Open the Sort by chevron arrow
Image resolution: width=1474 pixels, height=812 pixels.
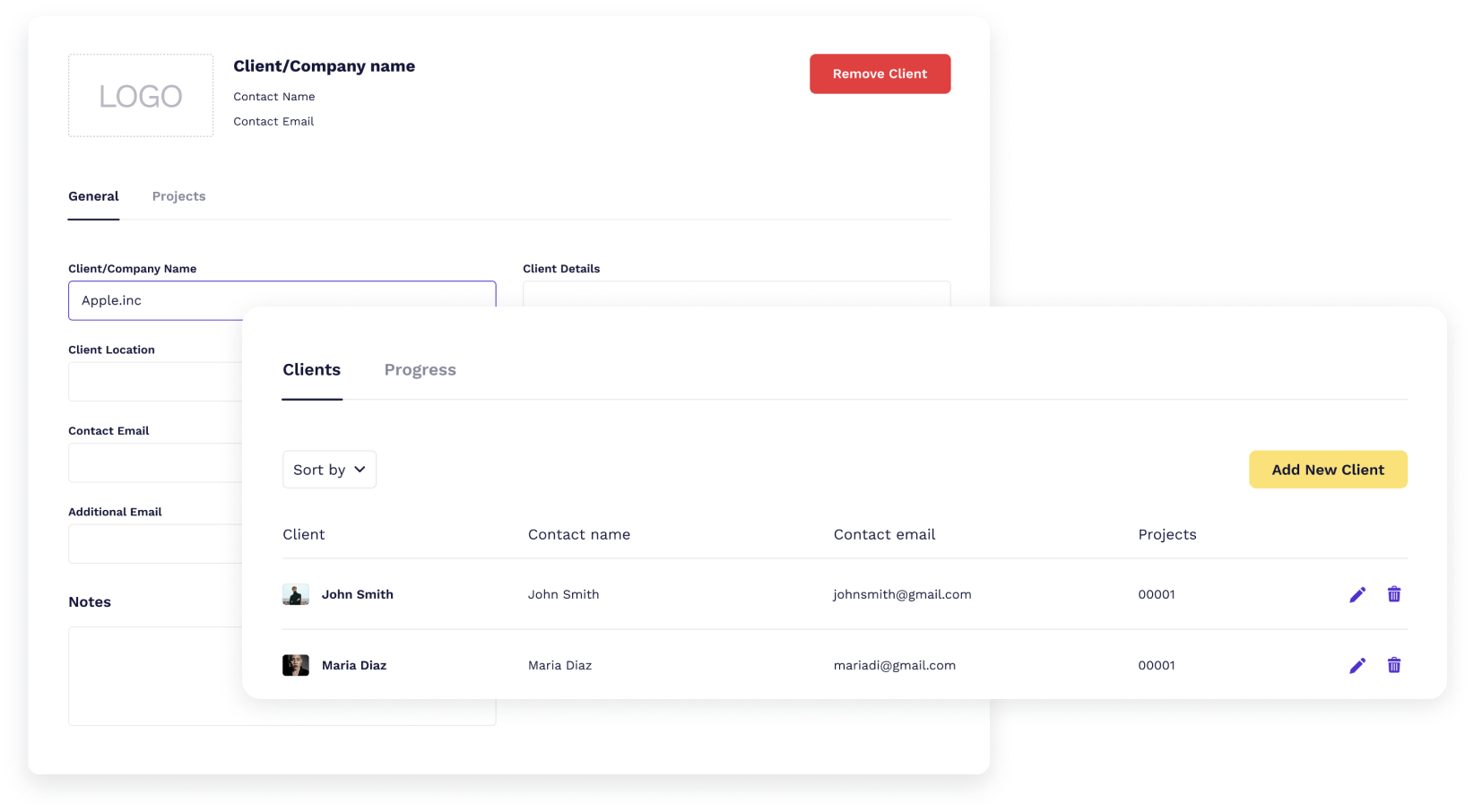click(360, 469)
